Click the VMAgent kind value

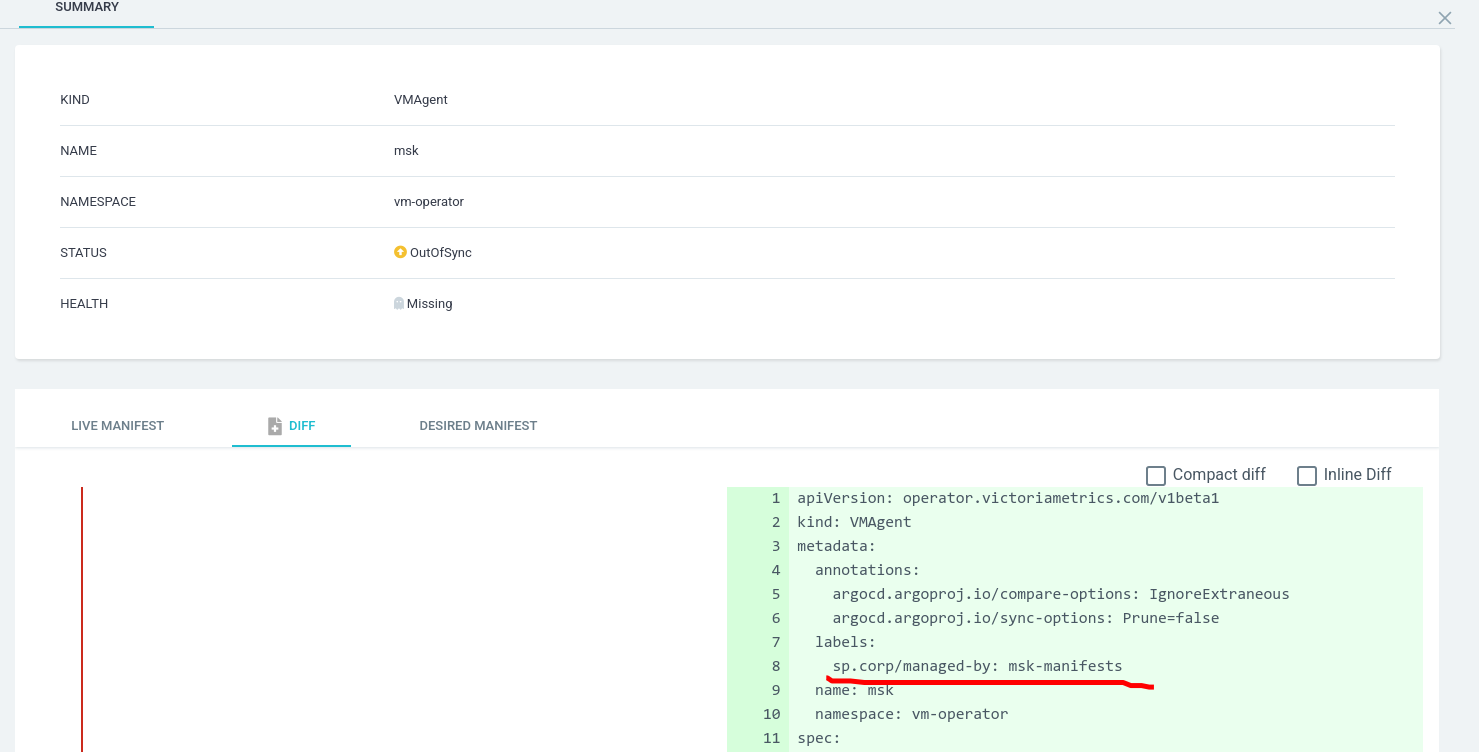[x=420, y=99]
